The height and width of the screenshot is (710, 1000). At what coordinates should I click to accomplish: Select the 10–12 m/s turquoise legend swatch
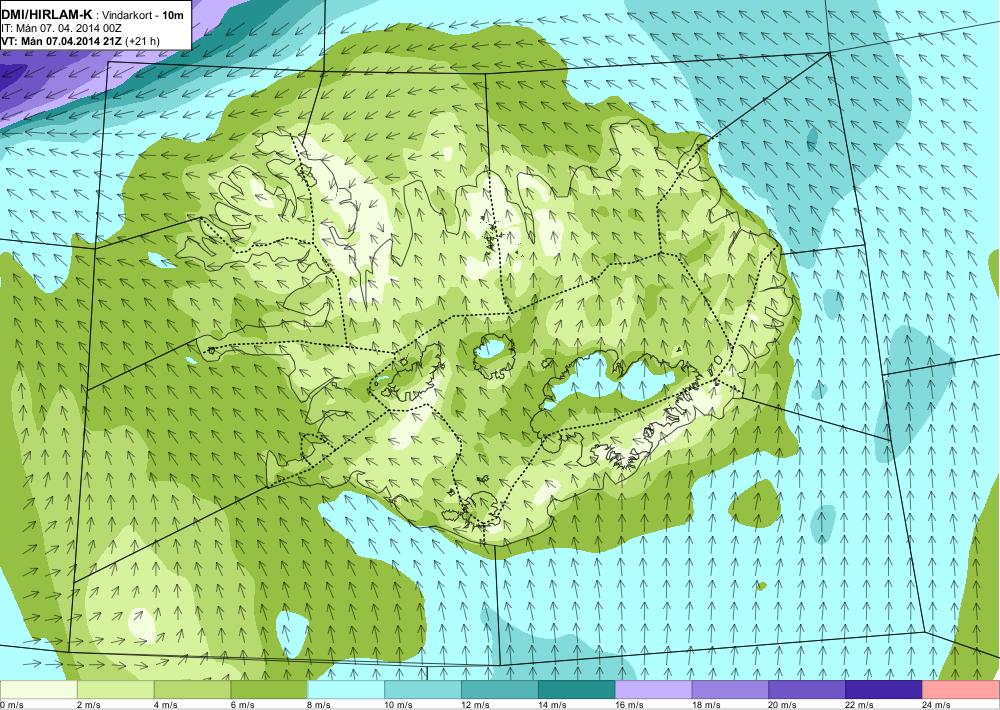pyautogui.click(x=423, y=690)
